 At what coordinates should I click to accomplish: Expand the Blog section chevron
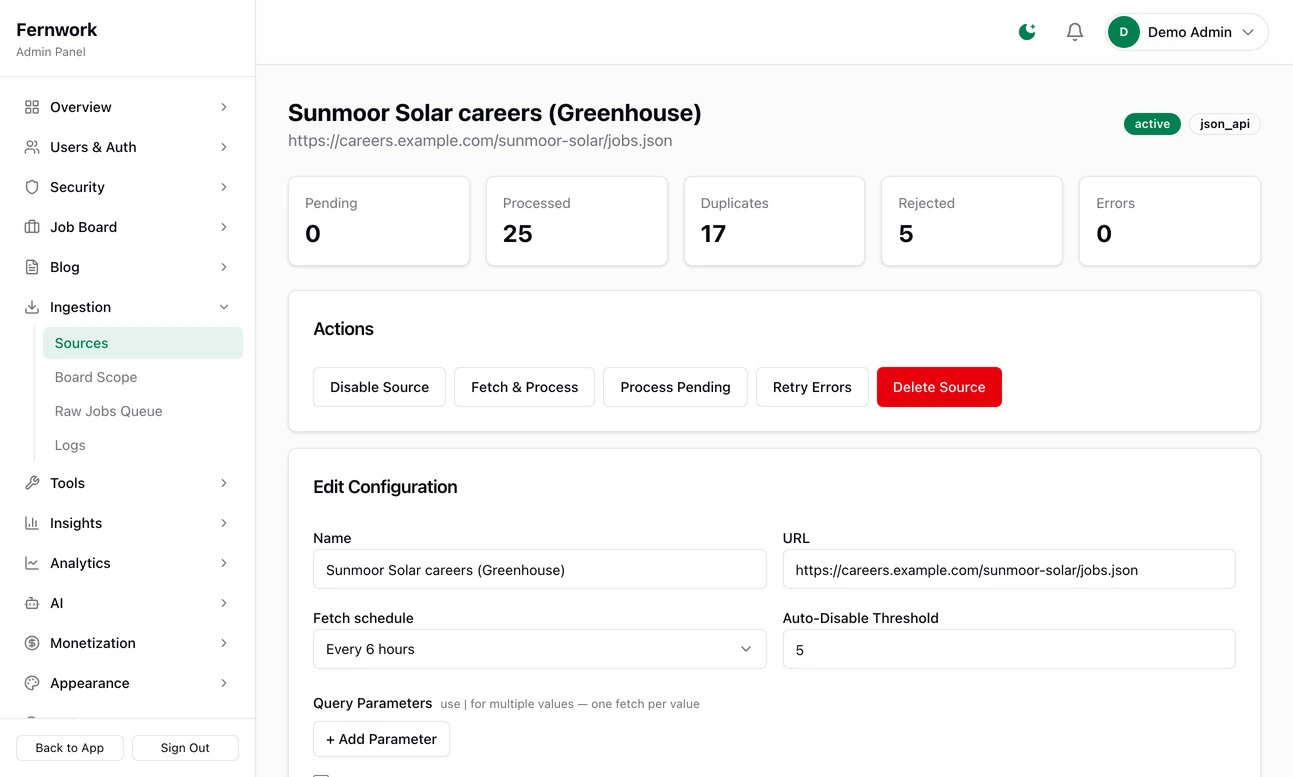click(224, 267)
